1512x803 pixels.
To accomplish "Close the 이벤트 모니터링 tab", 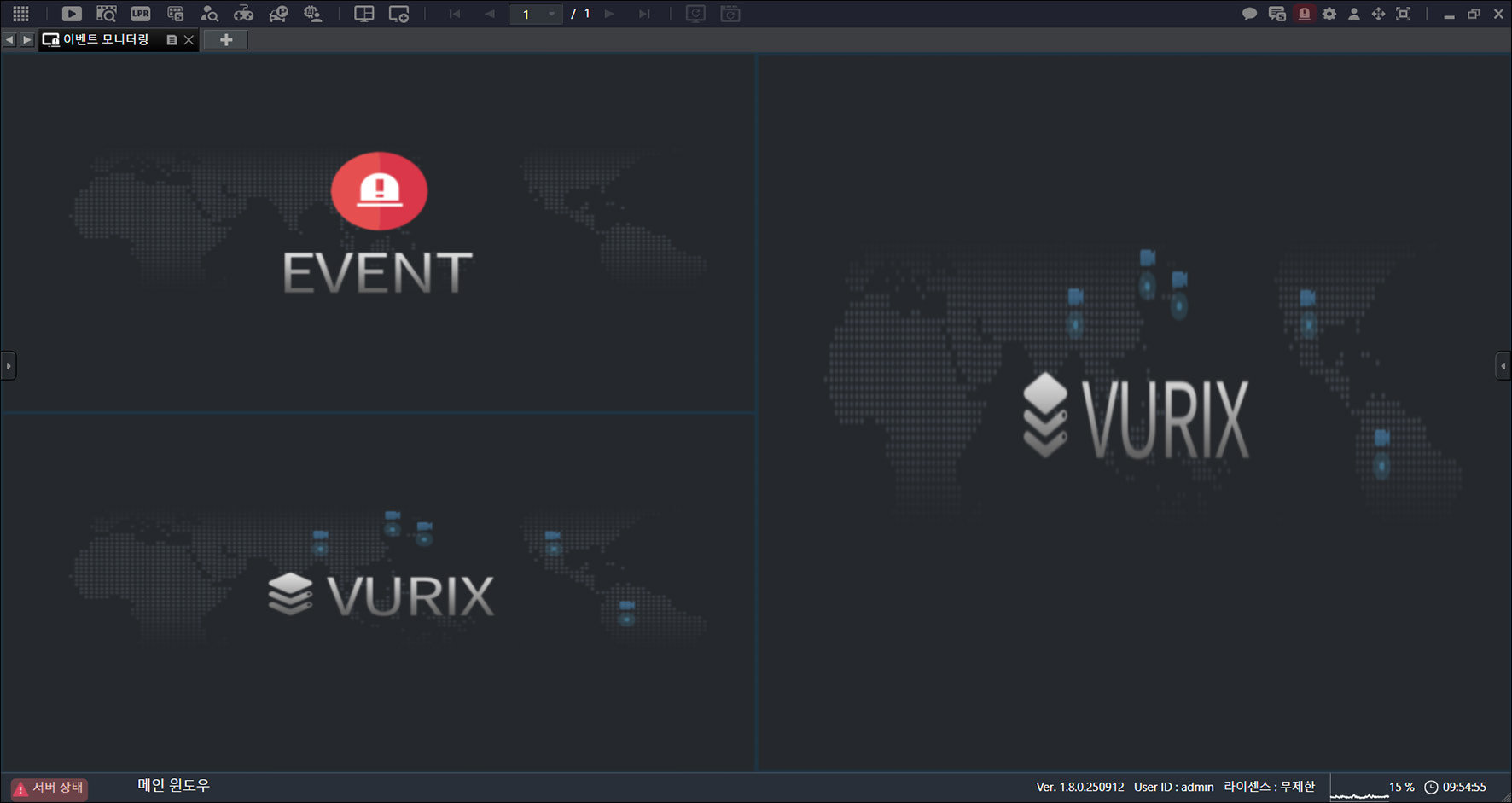I will (x=189, y=40).
